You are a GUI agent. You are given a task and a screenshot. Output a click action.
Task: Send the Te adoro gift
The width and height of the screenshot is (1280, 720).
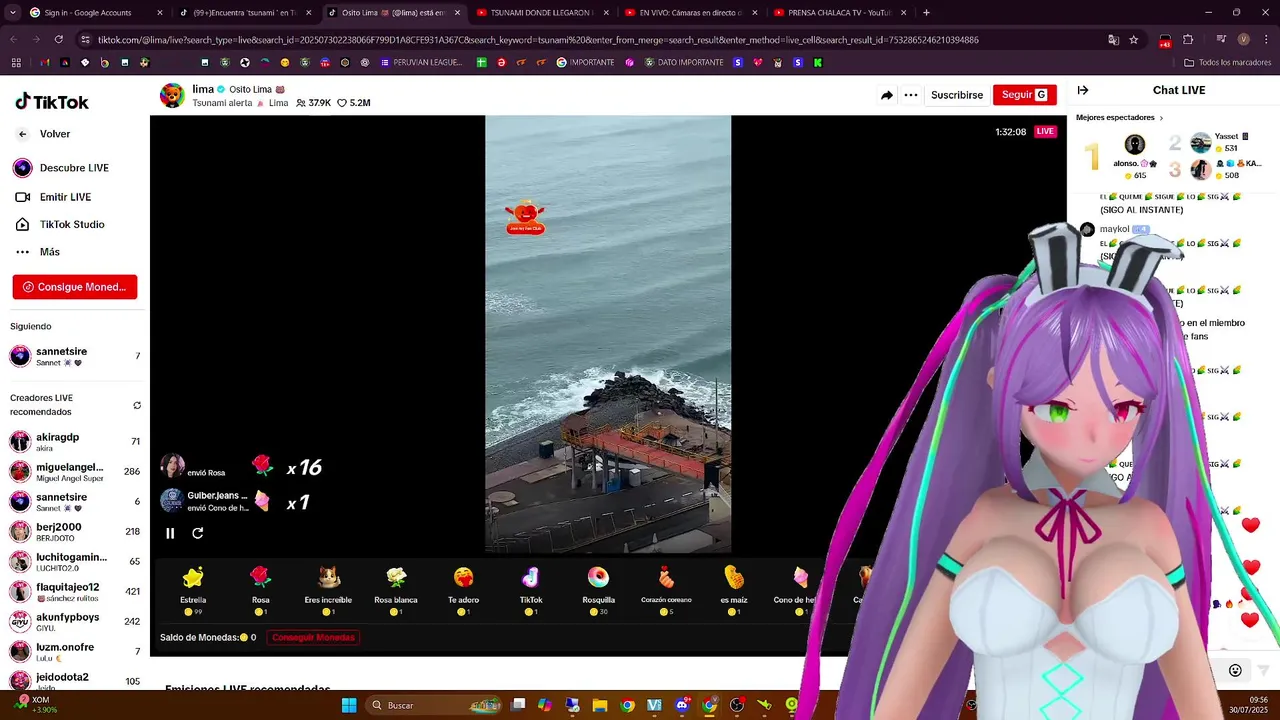(x=463, y=591)
